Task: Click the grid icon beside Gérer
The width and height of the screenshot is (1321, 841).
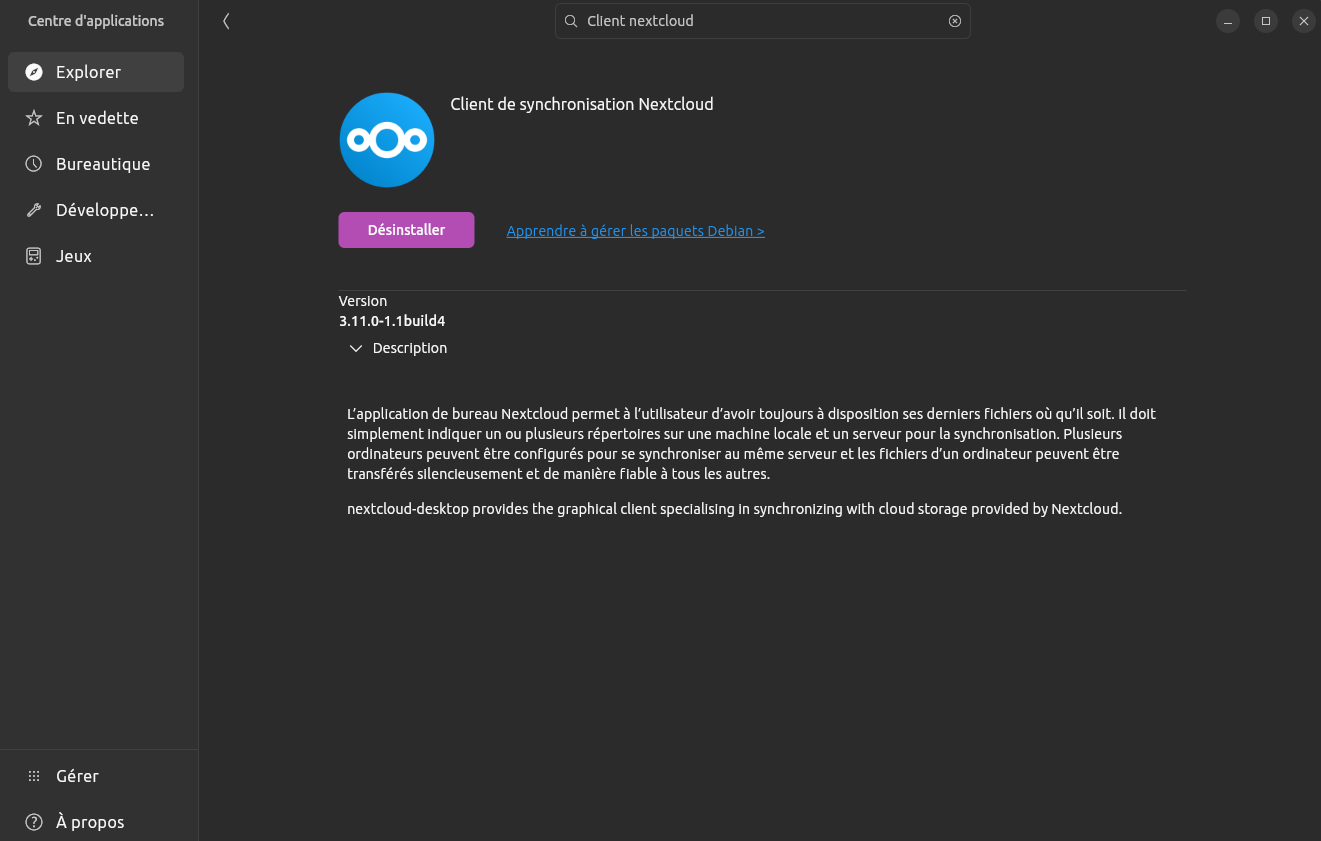Action: [34, 776]
